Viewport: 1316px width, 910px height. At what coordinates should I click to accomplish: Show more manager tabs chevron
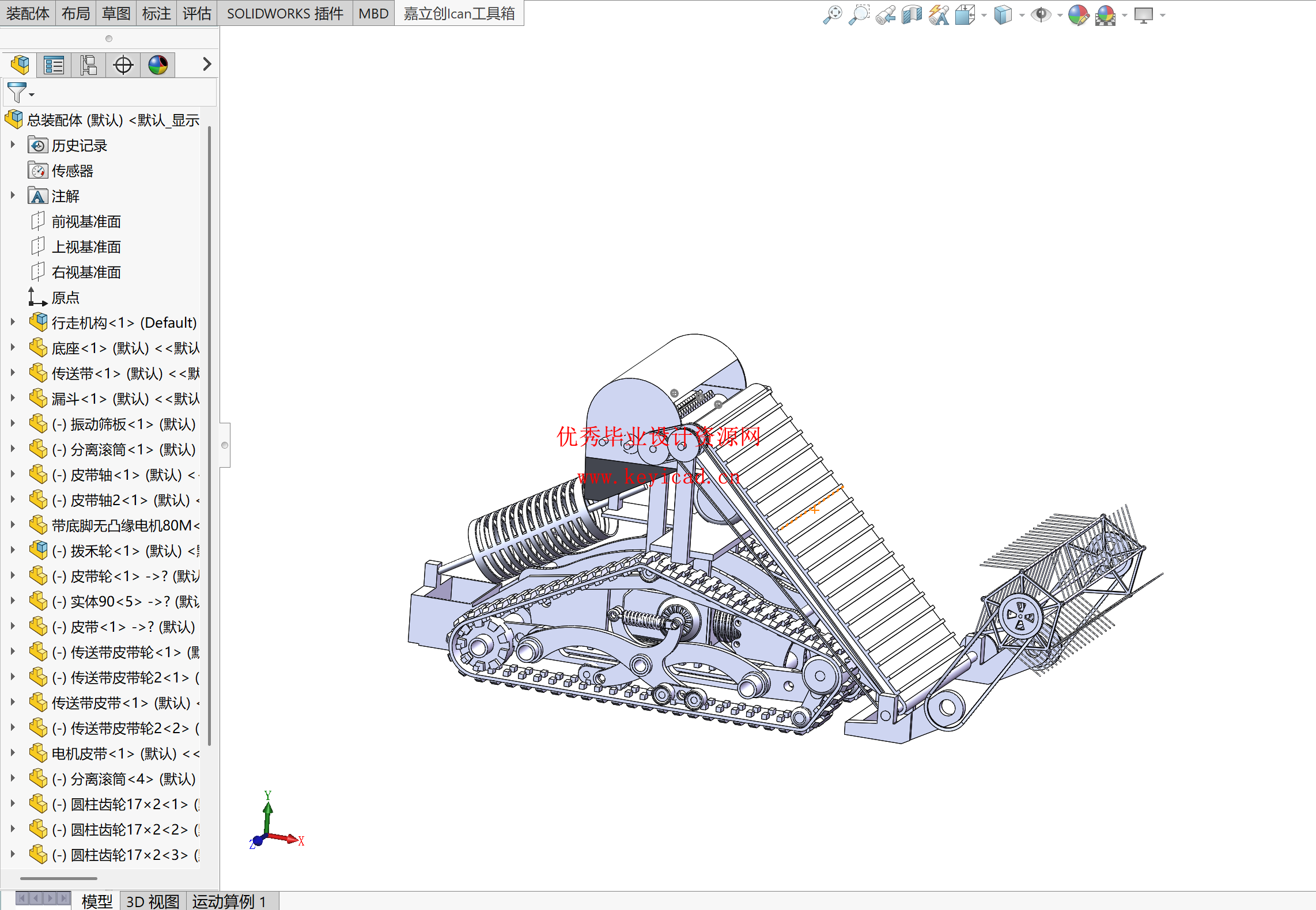207,64
